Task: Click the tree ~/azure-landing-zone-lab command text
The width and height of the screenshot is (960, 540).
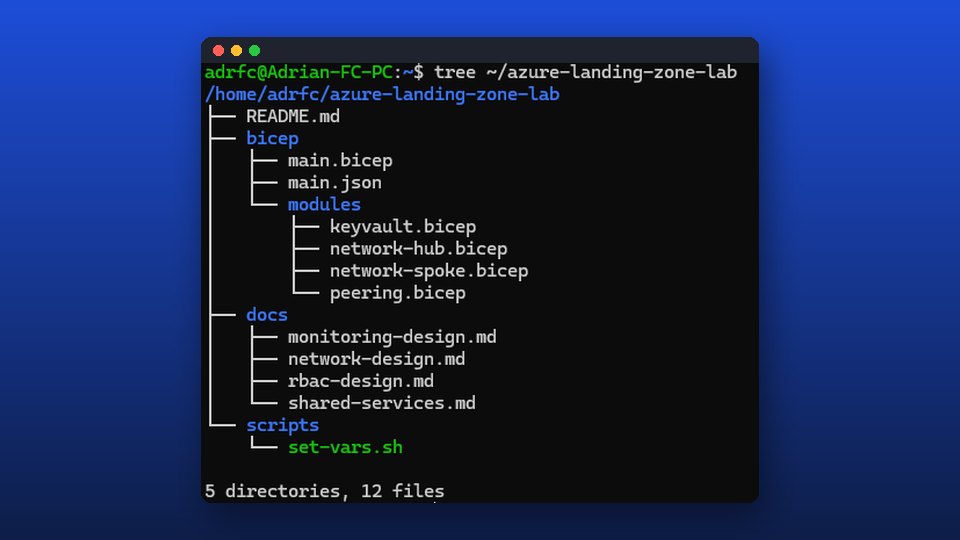Action: (x=585, y=72)
